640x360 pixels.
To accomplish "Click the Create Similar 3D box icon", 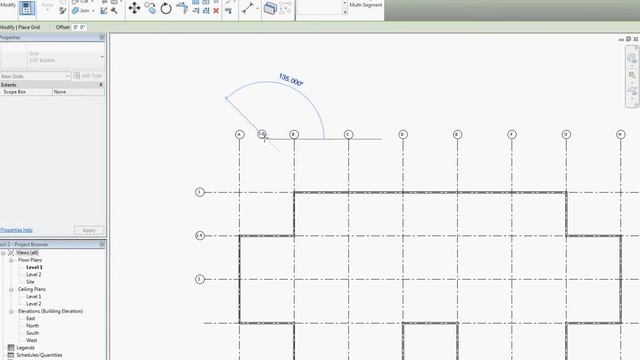I will (270, 8).
